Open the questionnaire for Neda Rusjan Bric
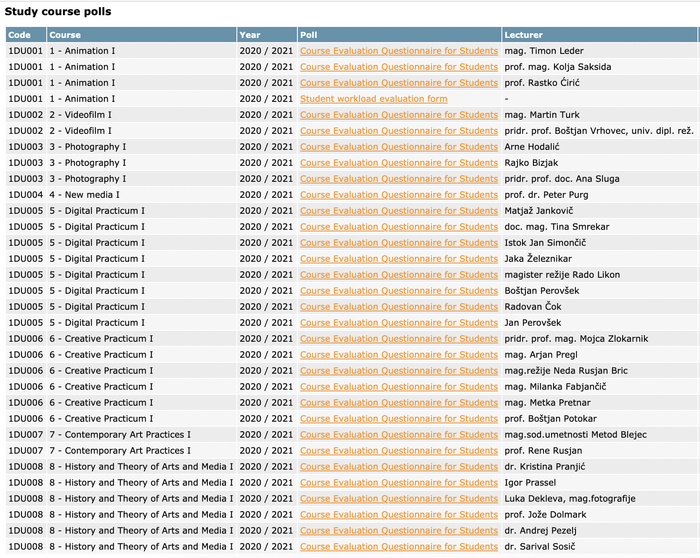This screenshot has width=700, height=558. click(399, 371)
